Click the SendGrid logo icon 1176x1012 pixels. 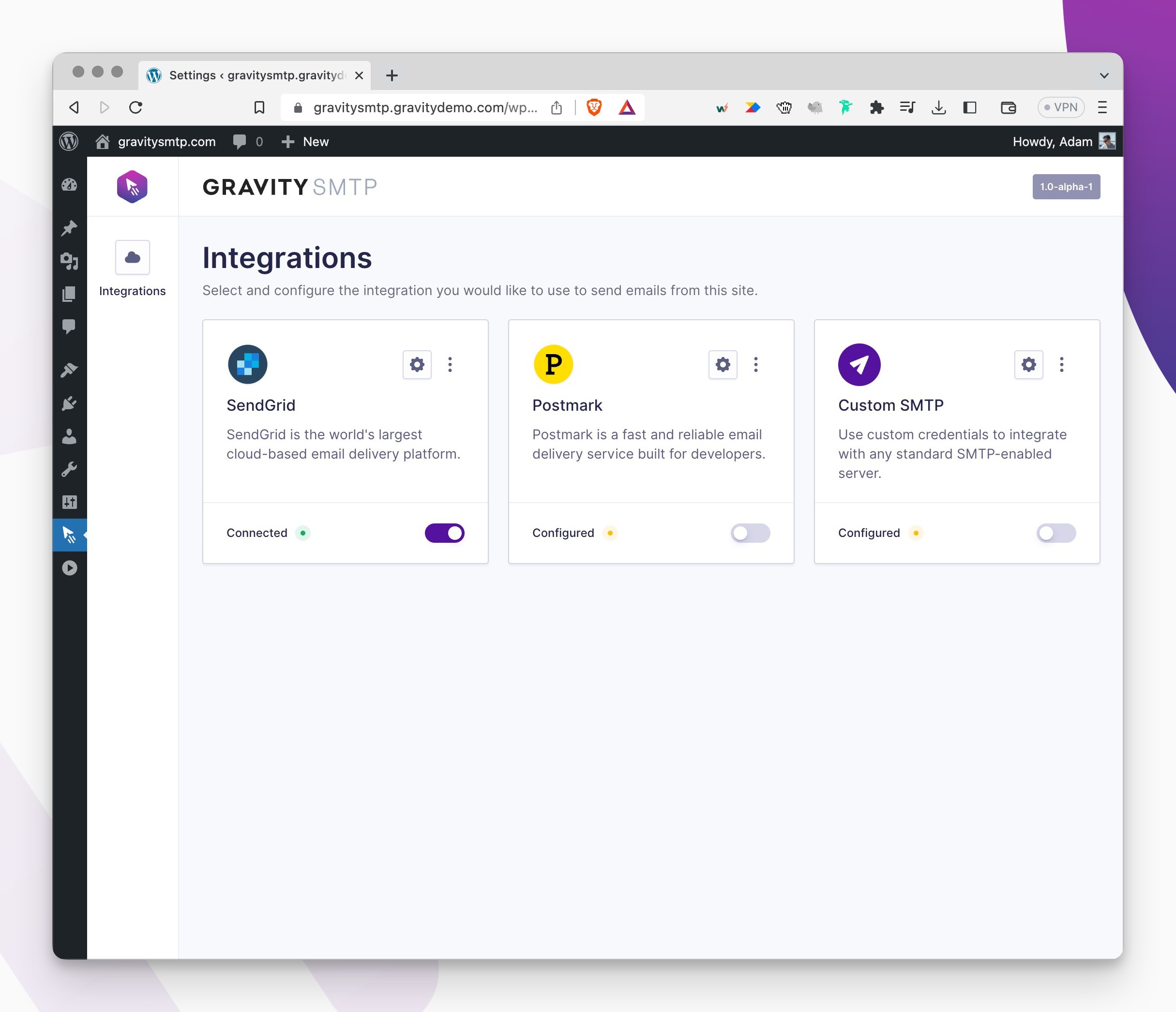click(247, 364)
